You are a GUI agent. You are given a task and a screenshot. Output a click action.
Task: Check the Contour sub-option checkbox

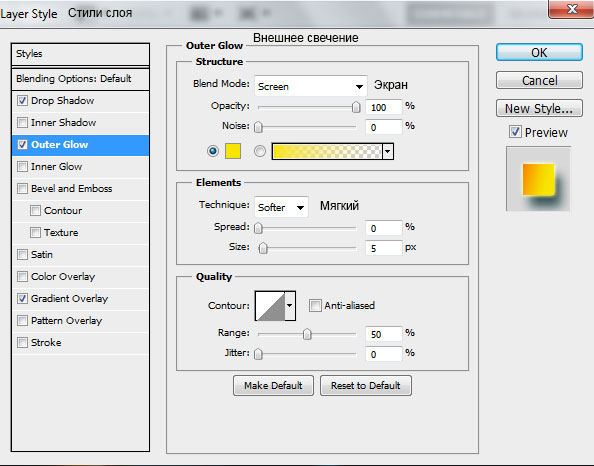coord(35,211)
